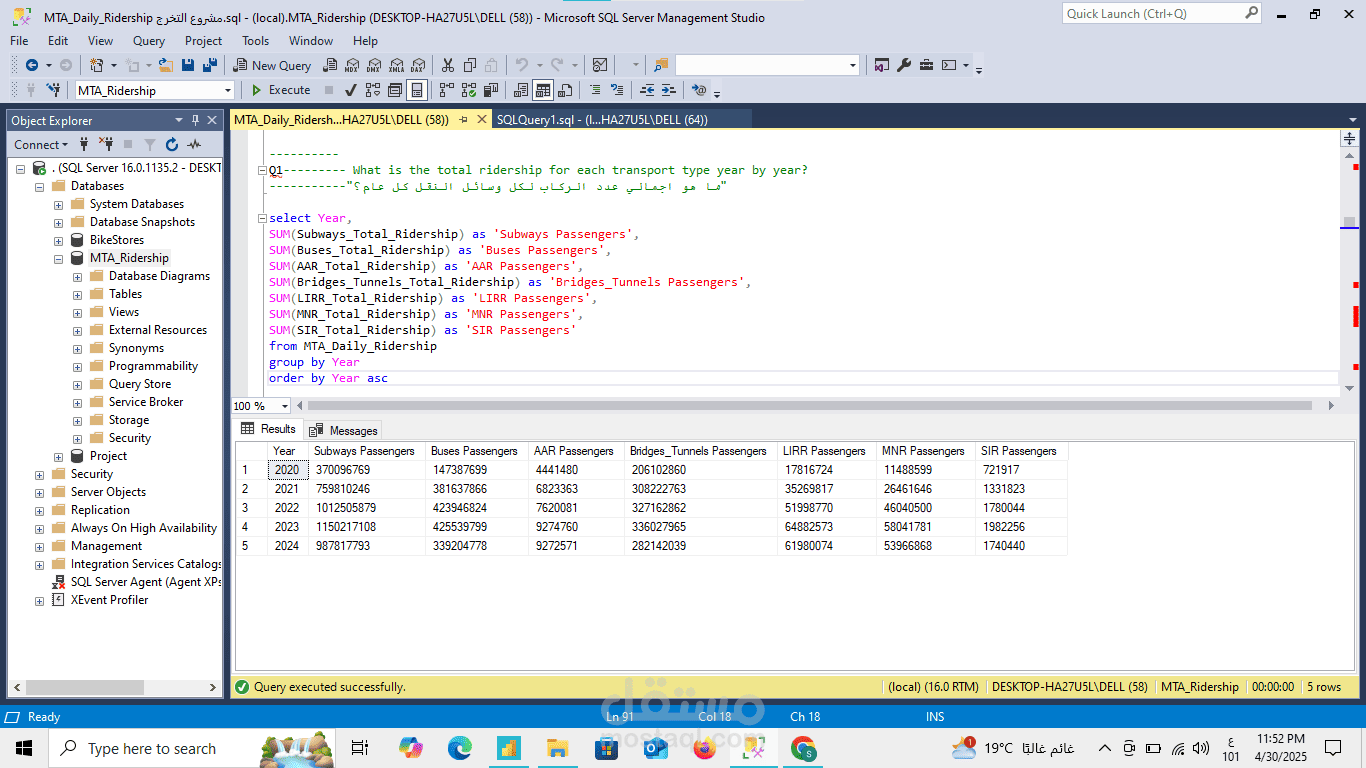Click the Increase Indent icon

tap(668, 90)
